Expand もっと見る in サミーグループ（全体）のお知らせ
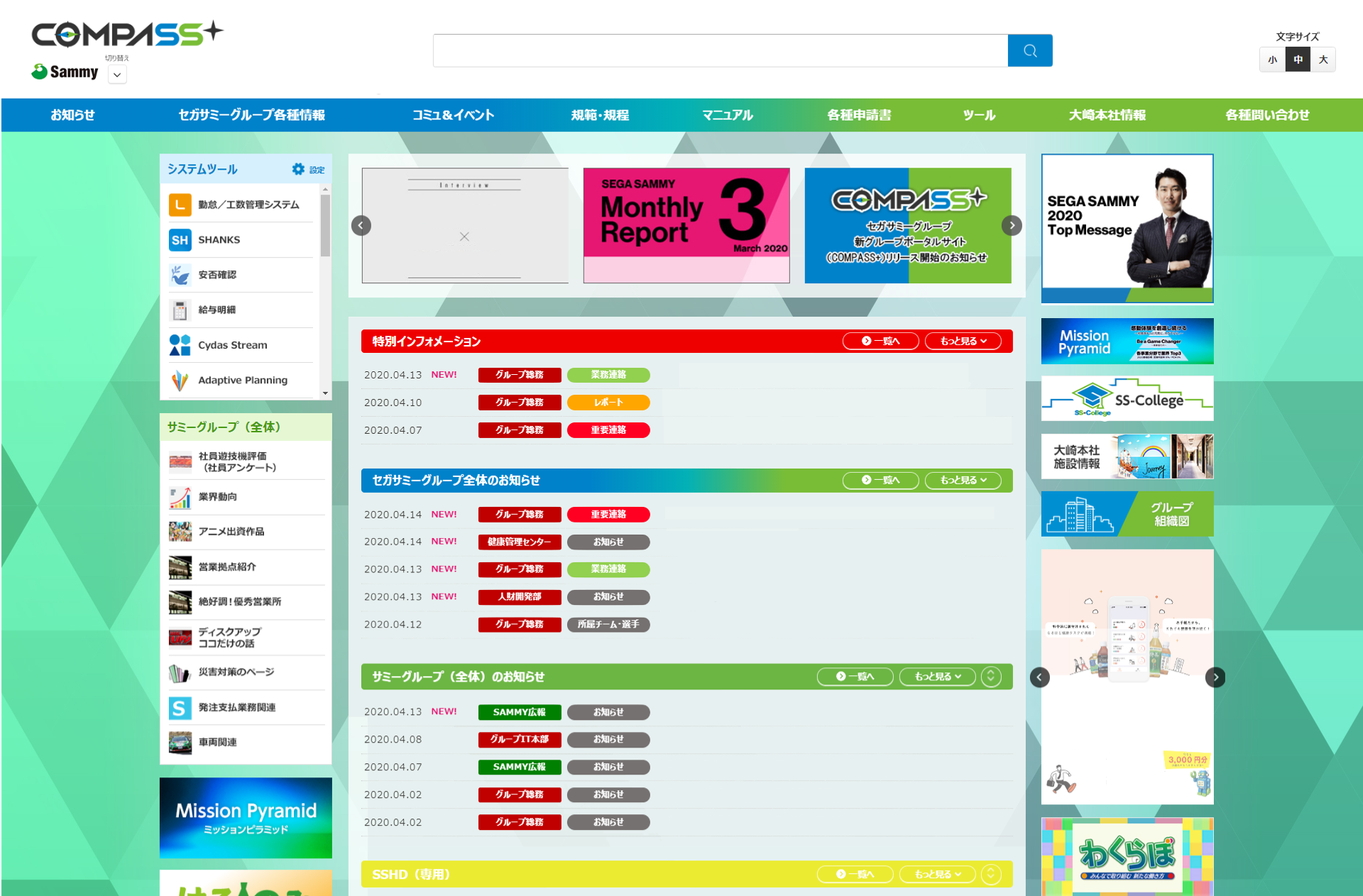Screen dimensions: 1363x896 pos(938,677)
